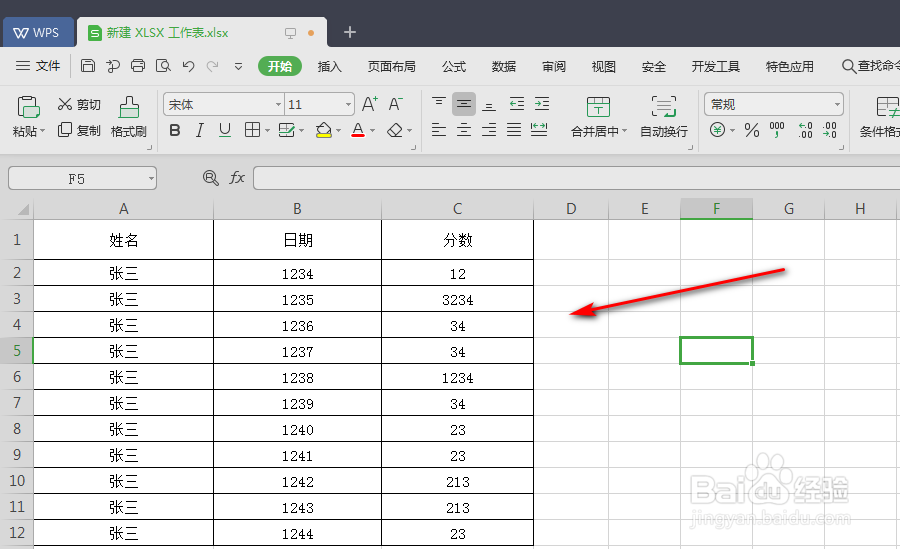This screenshot has width=900, height=549.
Task: Click the 开始 ribbon tab
Action: pyautogui.click(x=280, y=67)
